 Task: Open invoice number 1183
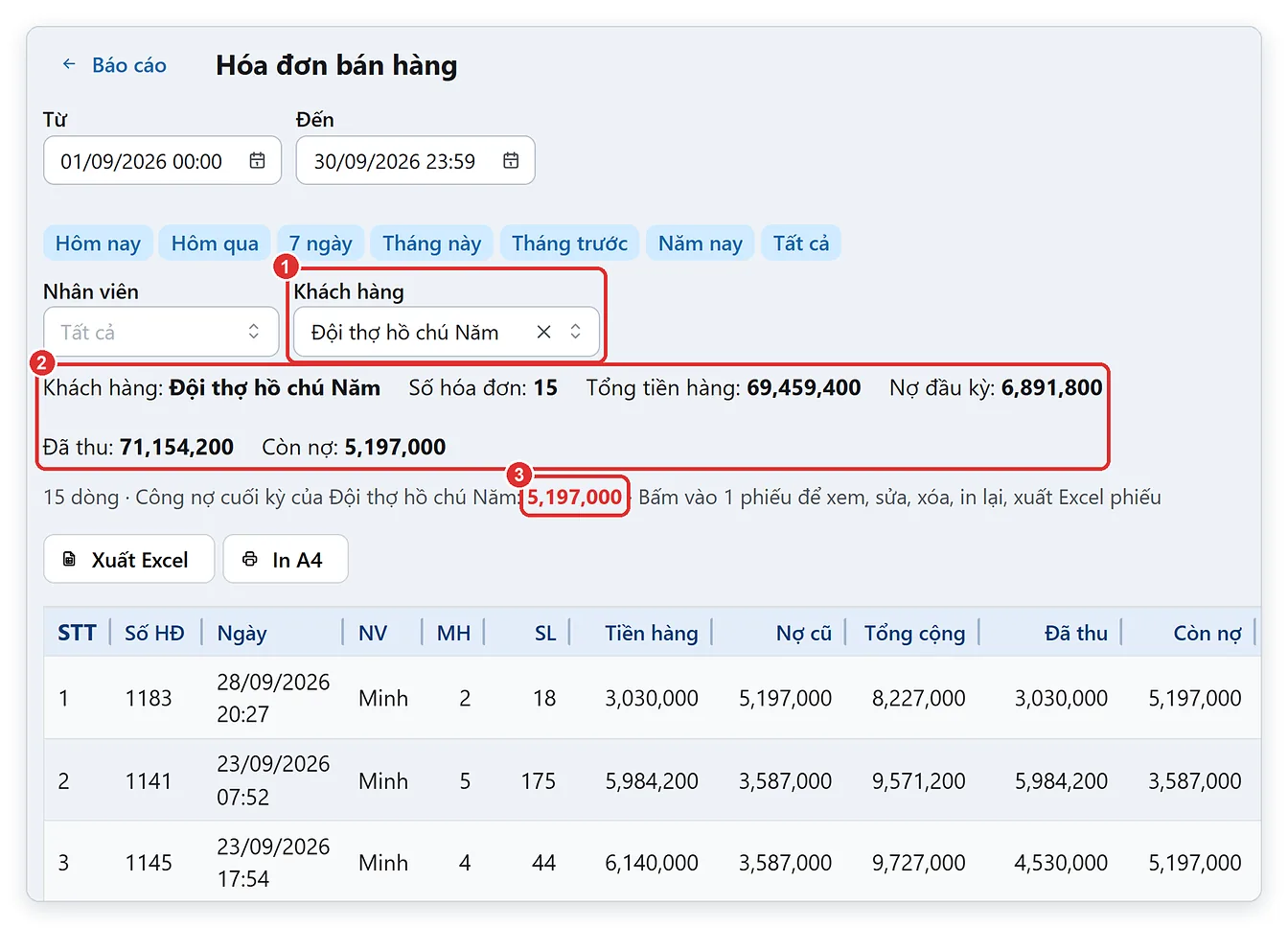tap(149, 698)
